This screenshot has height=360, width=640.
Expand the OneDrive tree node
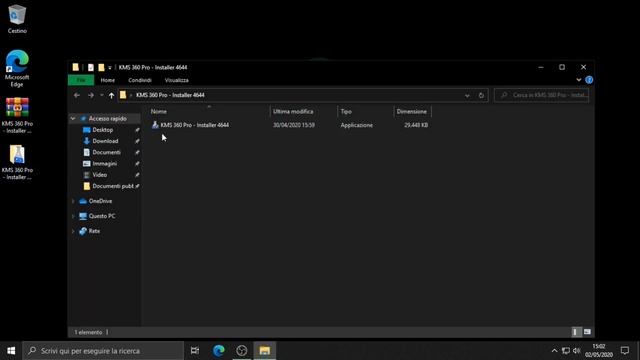[73, 201]
